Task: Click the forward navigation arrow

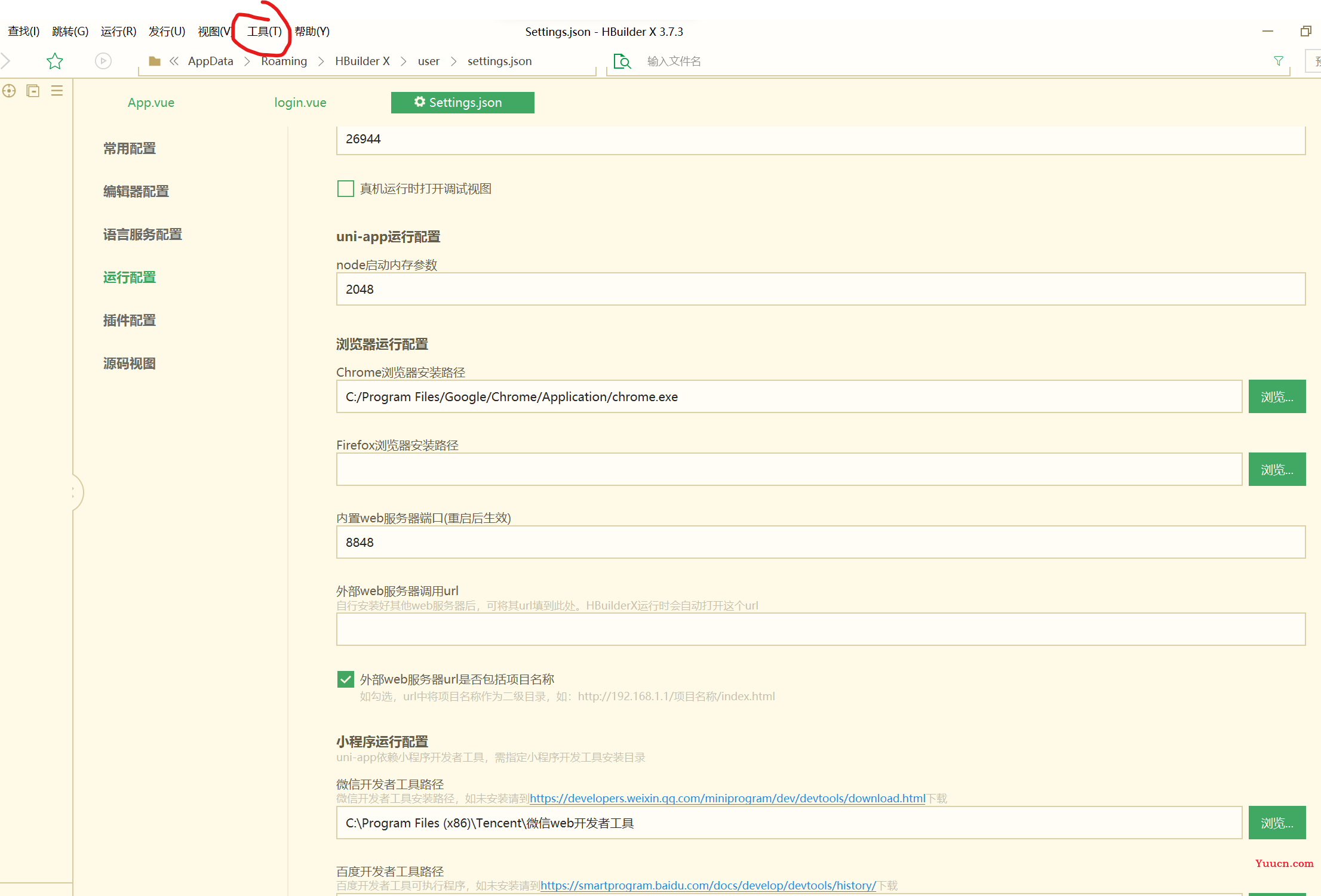Action: pos(5,61)
